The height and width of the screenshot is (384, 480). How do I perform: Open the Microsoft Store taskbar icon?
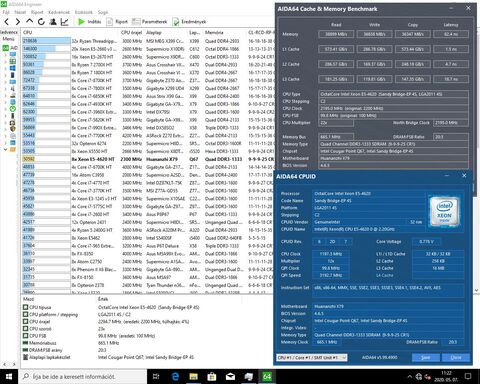pyautogui.click(x=212, y=377)
